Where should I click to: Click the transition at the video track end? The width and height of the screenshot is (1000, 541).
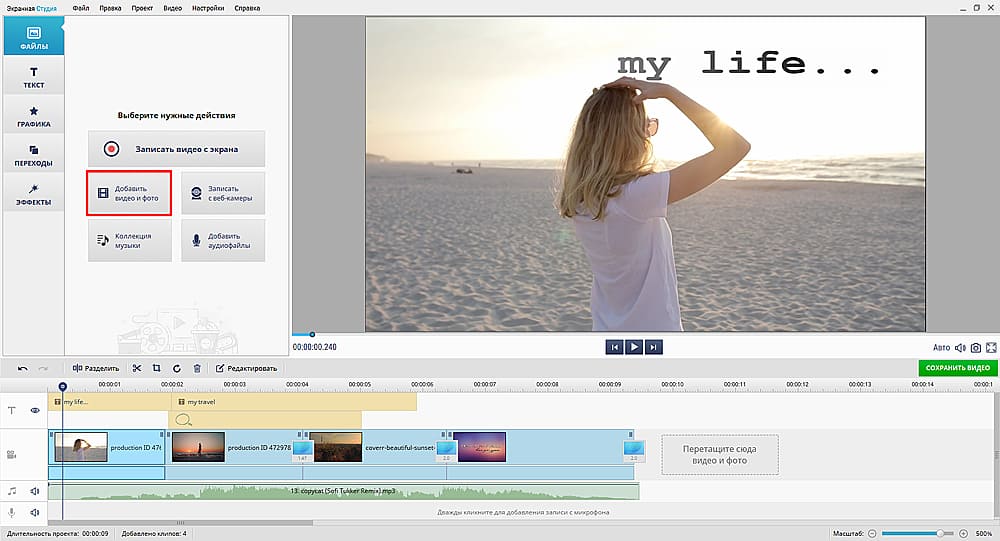coord(634,450)
